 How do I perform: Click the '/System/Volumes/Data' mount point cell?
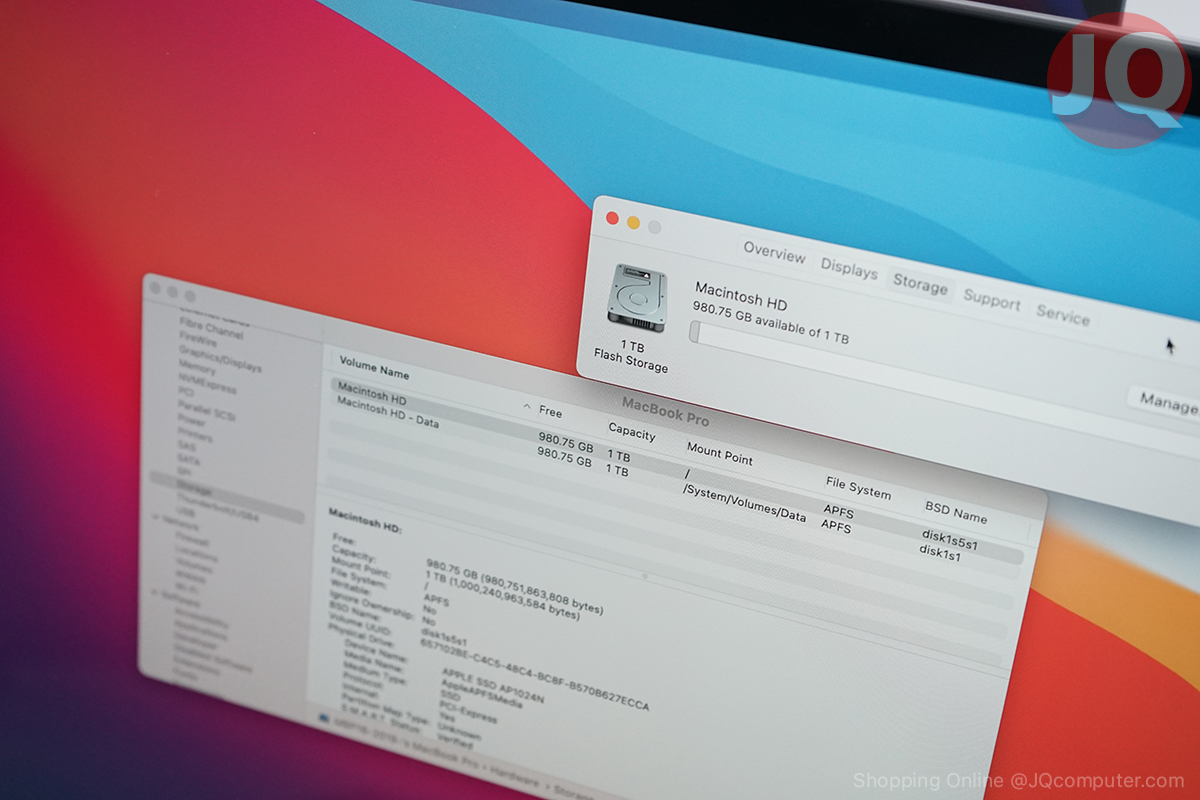[744, 503]
